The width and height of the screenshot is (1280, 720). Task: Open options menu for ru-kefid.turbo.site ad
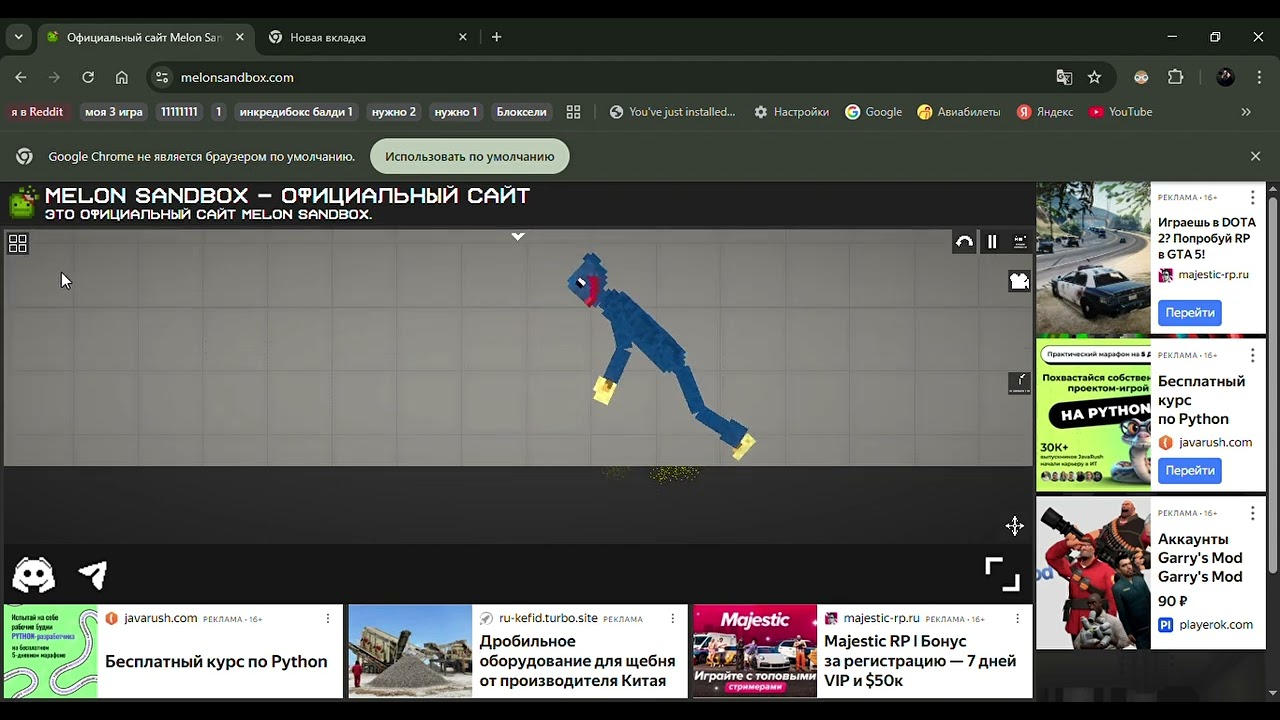coord(672,619)
